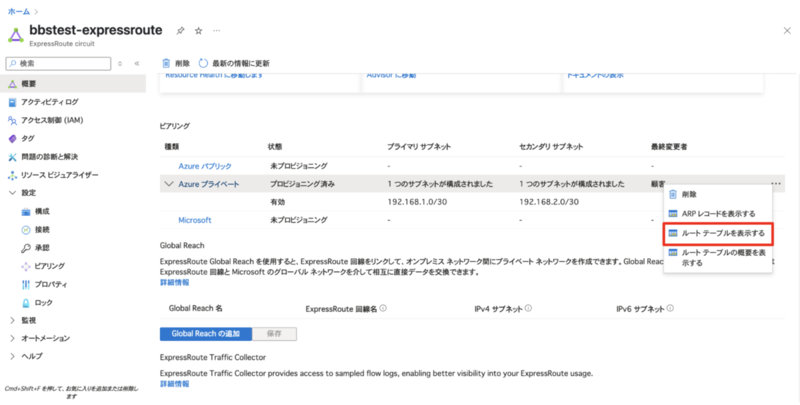Expand the ヘルプ section

tap(13, 356)
